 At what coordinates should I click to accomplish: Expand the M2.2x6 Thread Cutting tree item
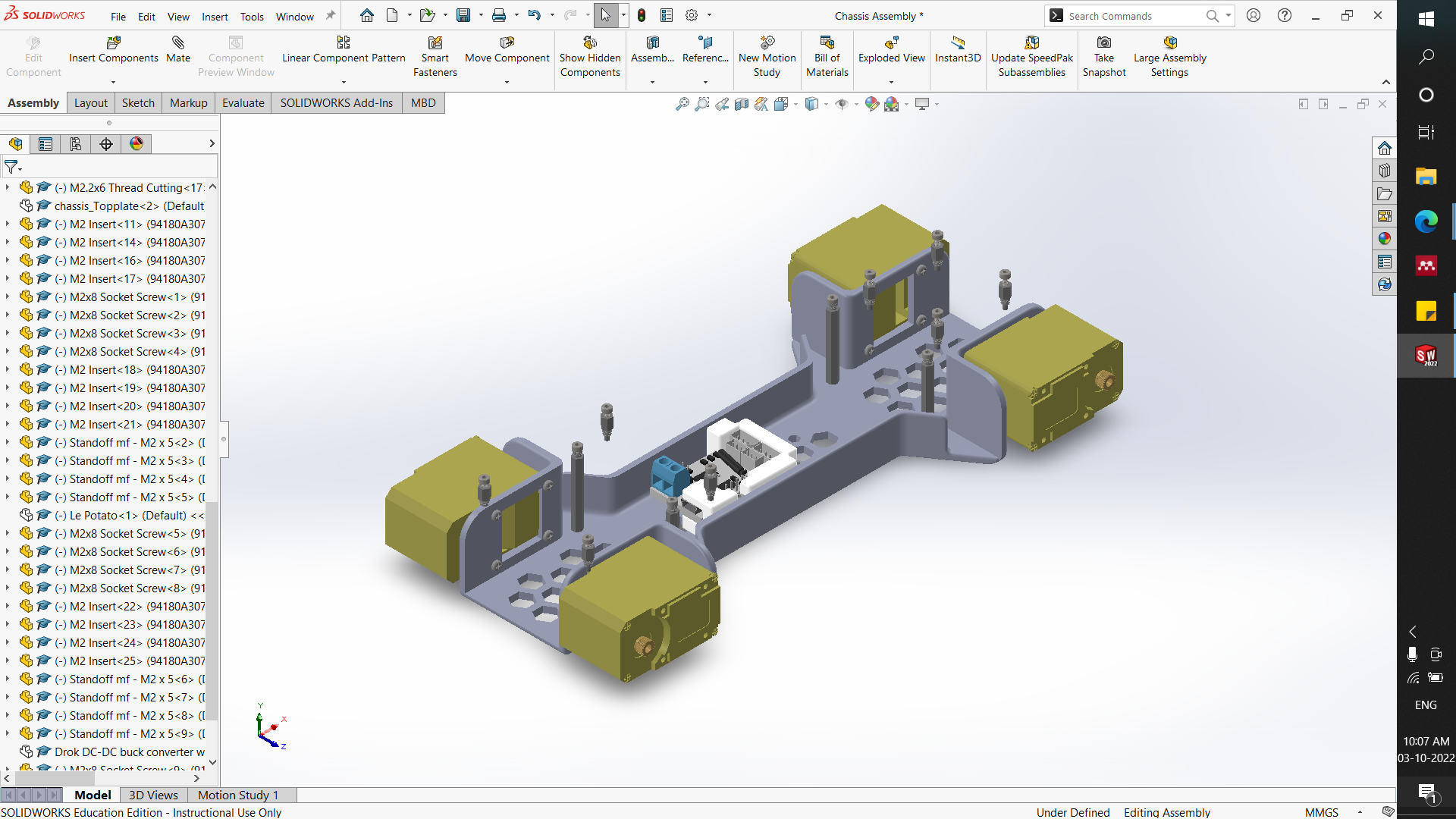[x=7, y=187]
